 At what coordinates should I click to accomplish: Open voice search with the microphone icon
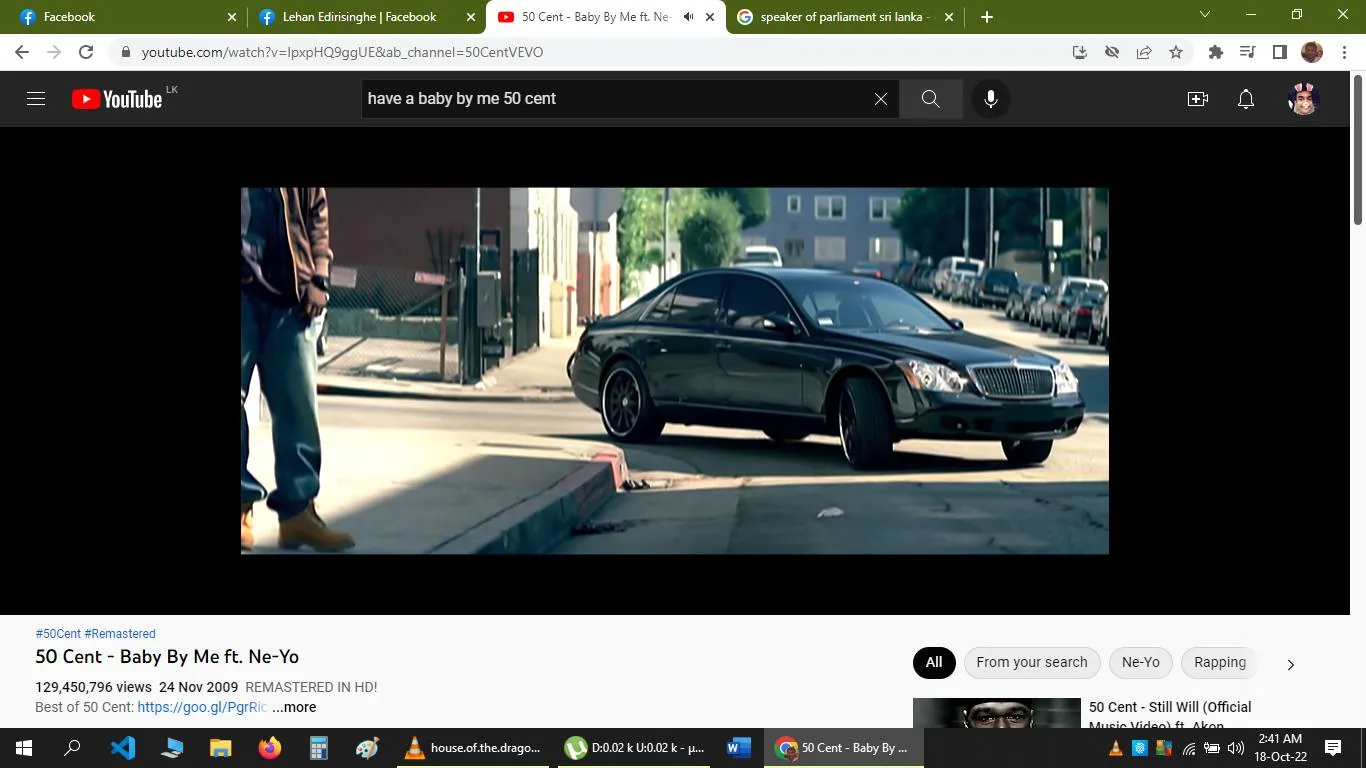pyautogui.click(x=990, y=99)
